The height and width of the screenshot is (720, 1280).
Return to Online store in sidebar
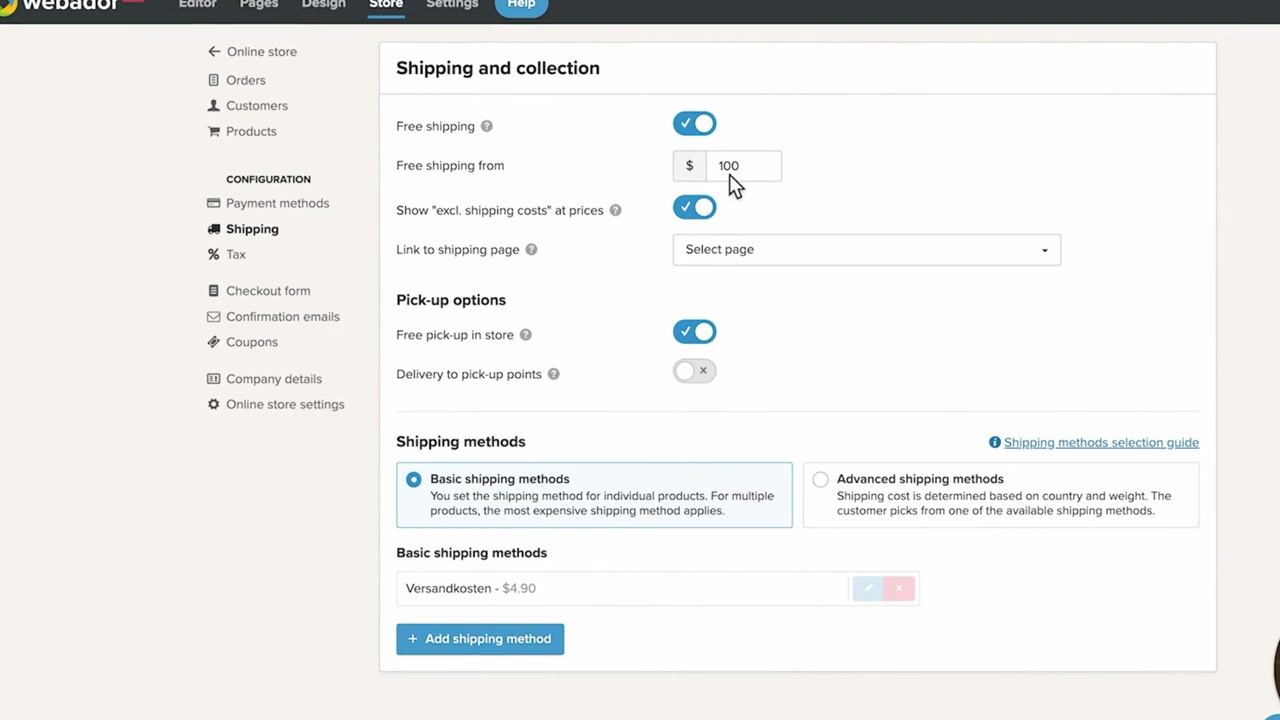tap(262, 51)
